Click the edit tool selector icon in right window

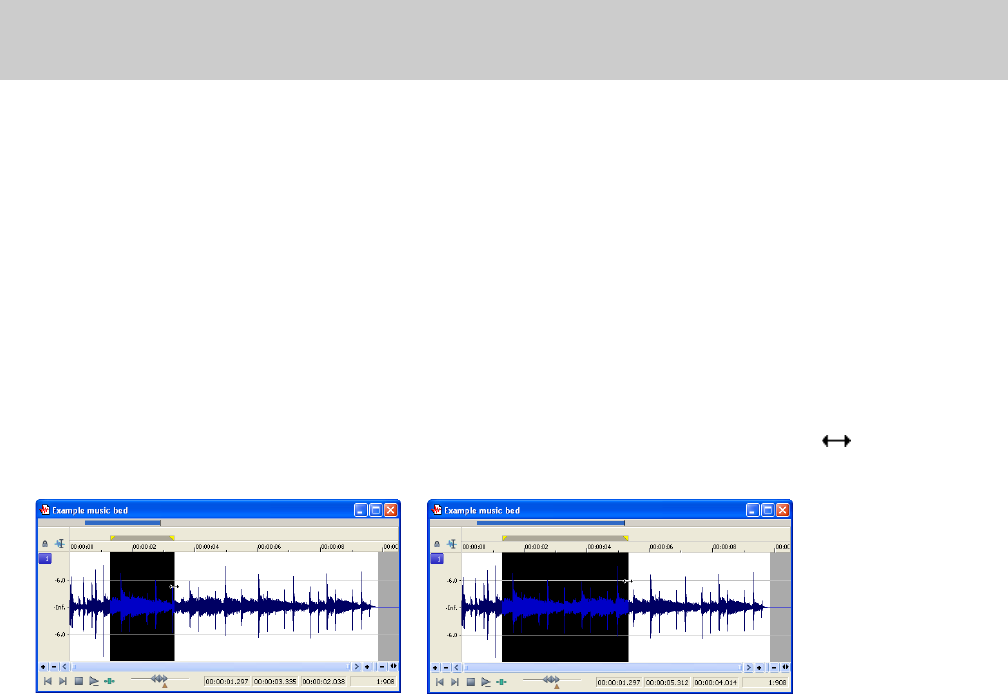452,544
